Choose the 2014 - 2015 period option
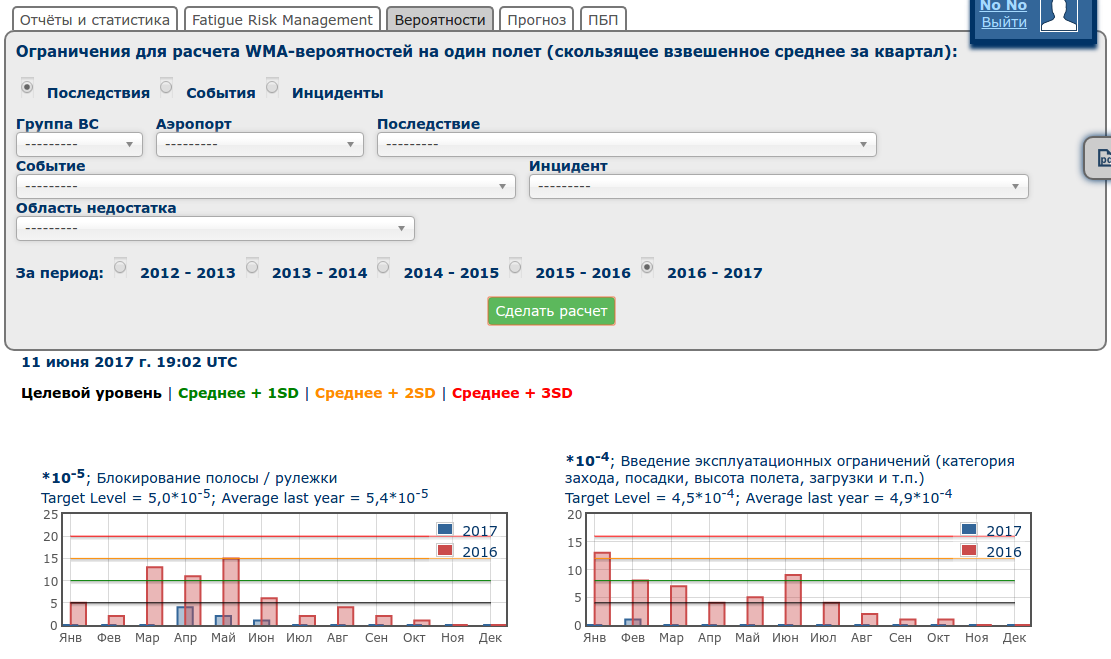Screen dimensions: 1111x659 383,267
